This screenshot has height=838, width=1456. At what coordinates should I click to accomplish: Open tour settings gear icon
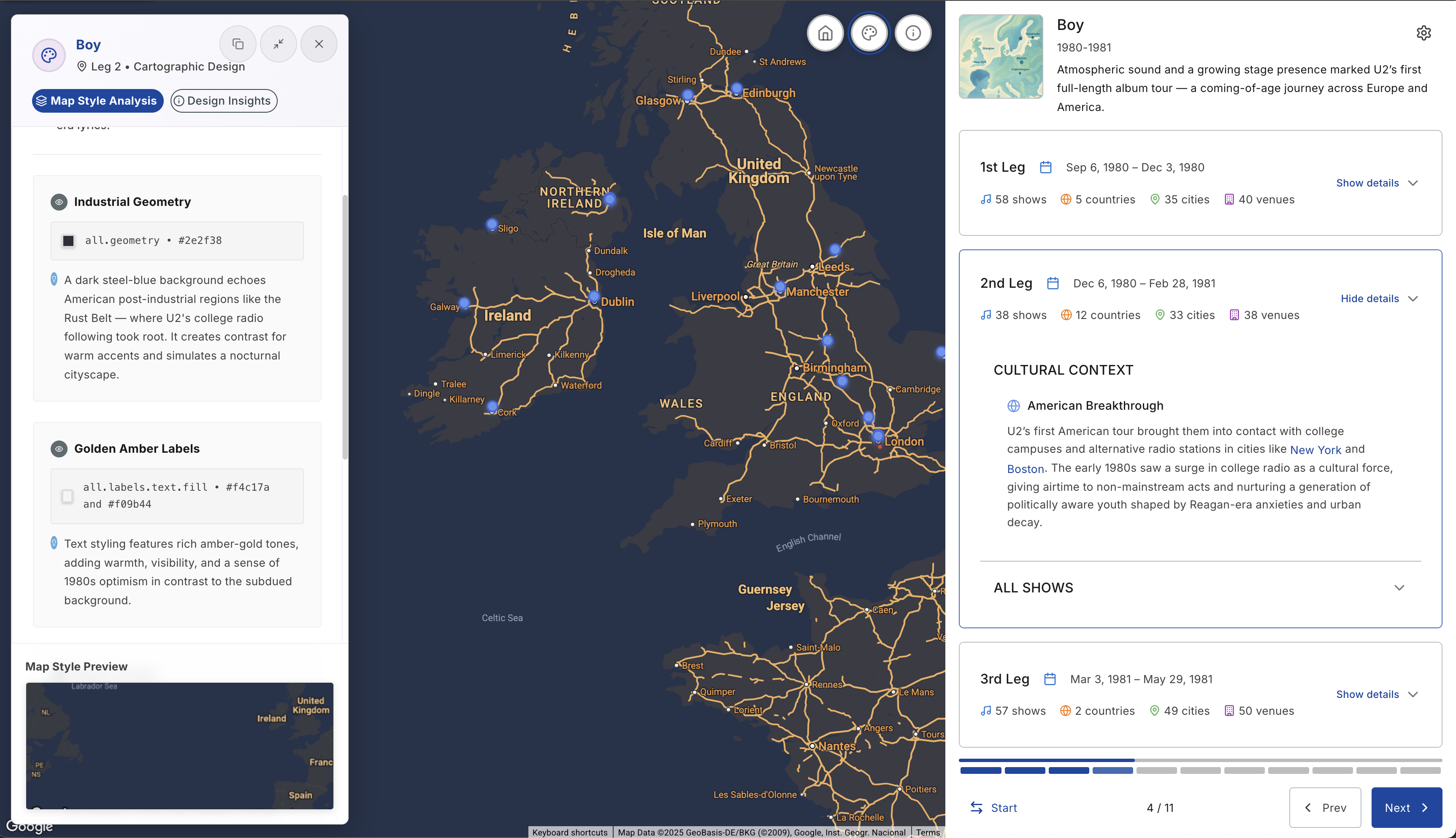pyautogui.click(x=1423, y=33)
